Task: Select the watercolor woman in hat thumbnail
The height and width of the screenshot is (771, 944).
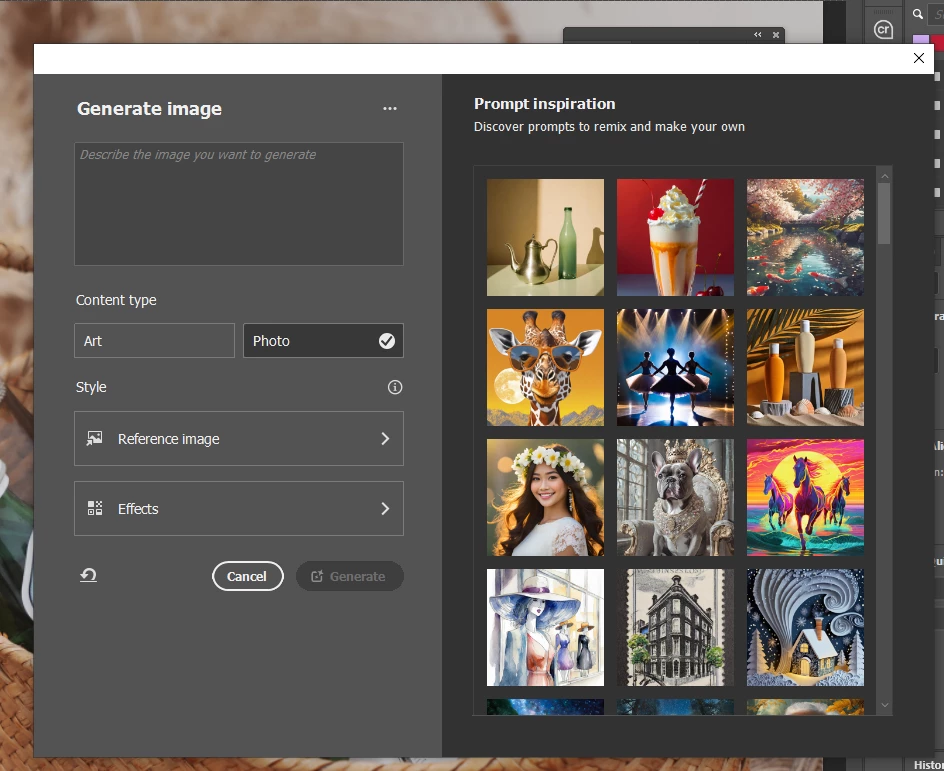Action: [x=545, y=627]
